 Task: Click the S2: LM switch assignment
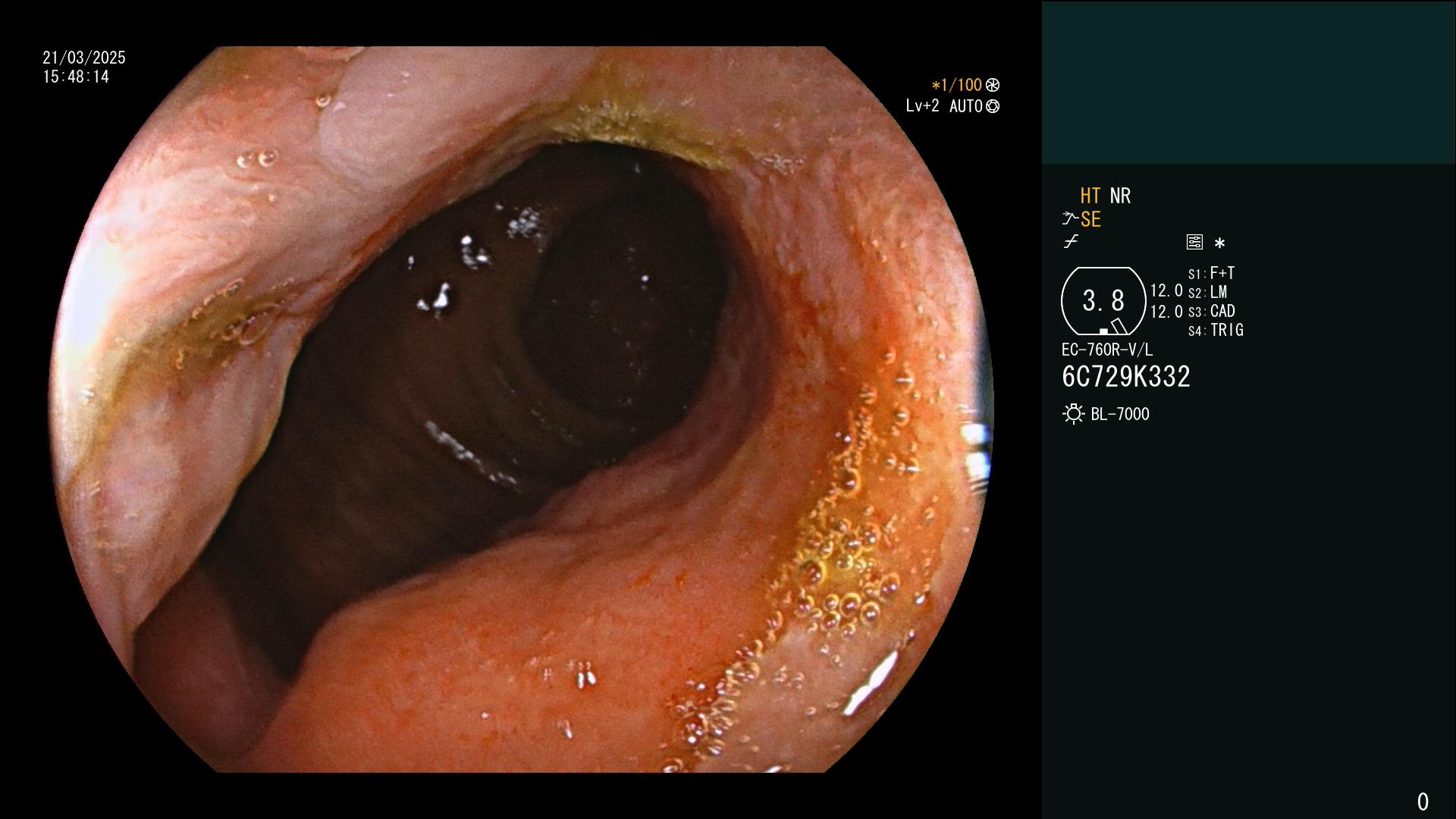[x=1207, y=292]
